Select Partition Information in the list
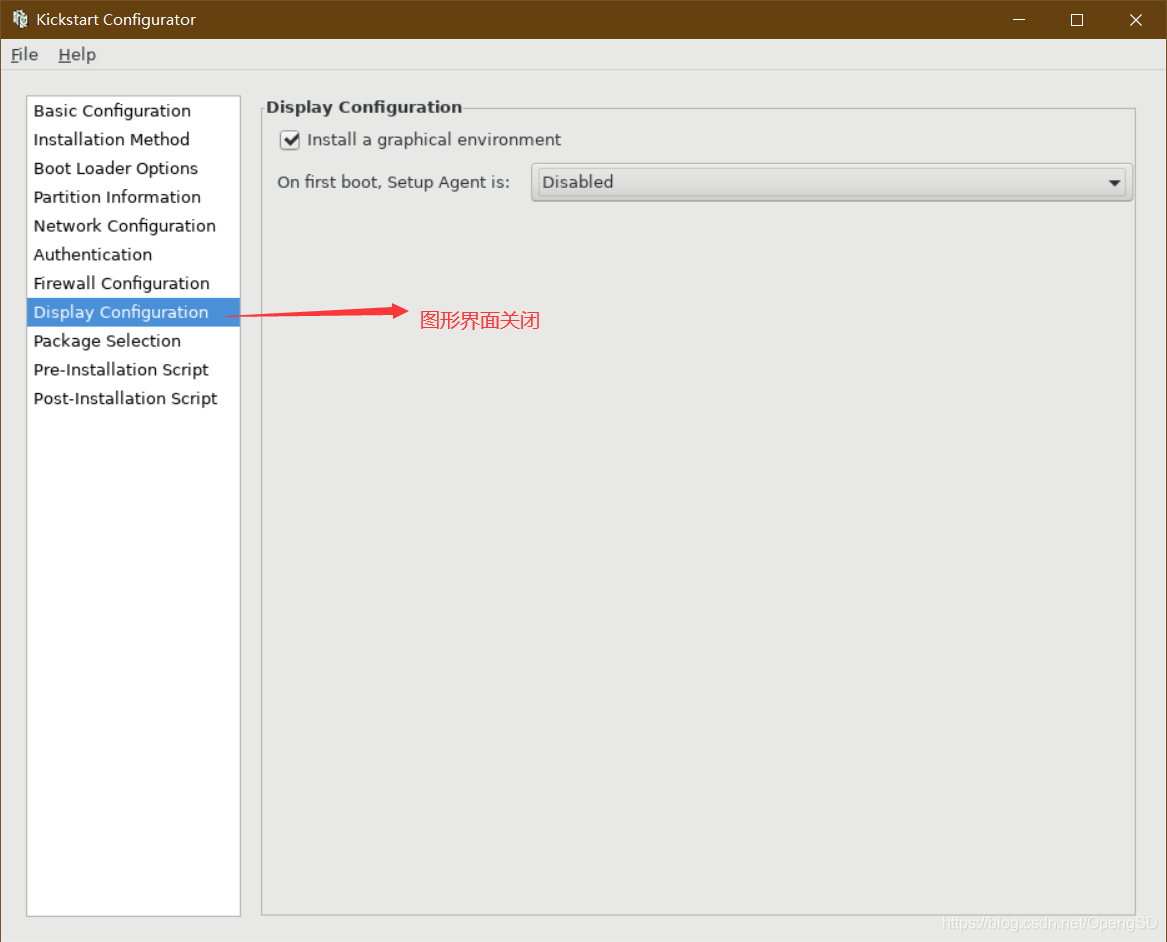This screenshot has height=942, width=1167. pyautogui.click(x=133, y=197)
